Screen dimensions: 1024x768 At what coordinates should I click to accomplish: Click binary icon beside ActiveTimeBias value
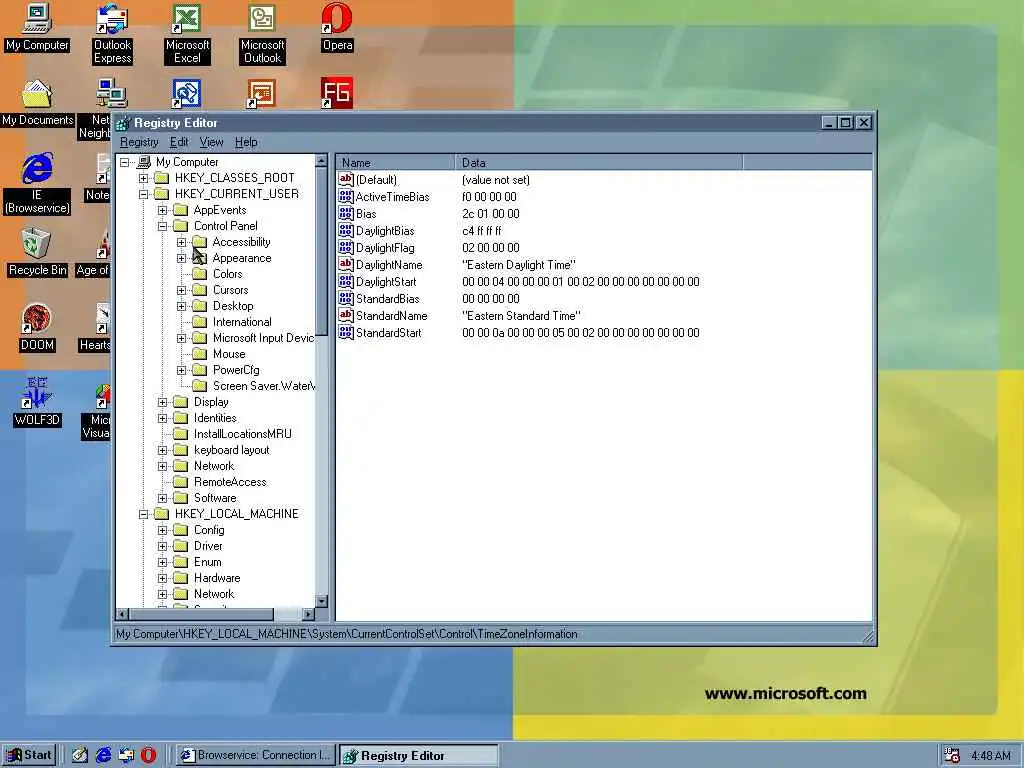pyautogui.click(x=346, y=197)
